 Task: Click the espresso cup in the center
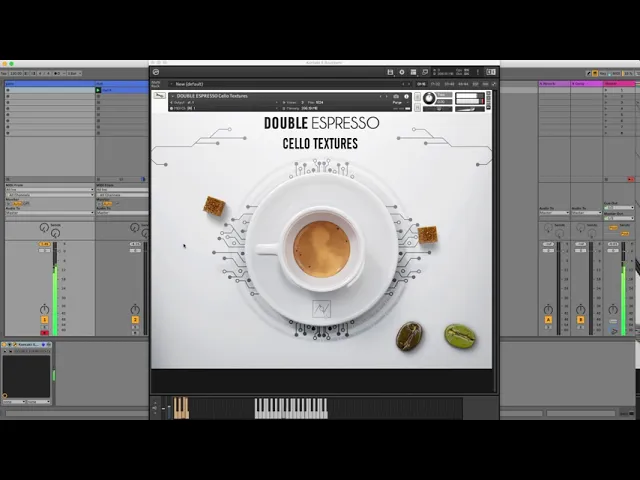click(x=322, y=249)
